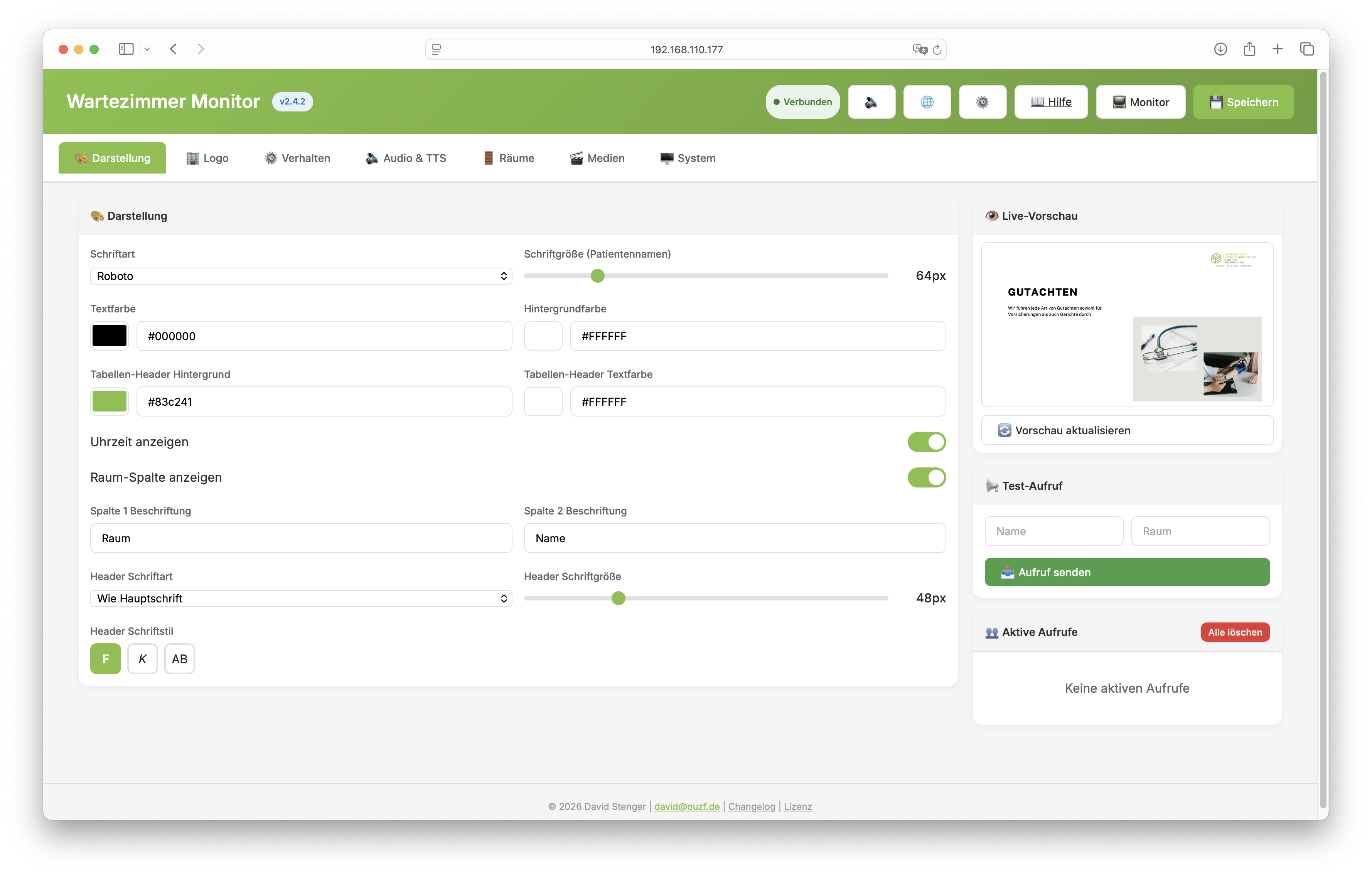Image resolution: width=1372 pixels, height=877 pixels.
Task: Select italic style K for header font
Action: [142, 658]
